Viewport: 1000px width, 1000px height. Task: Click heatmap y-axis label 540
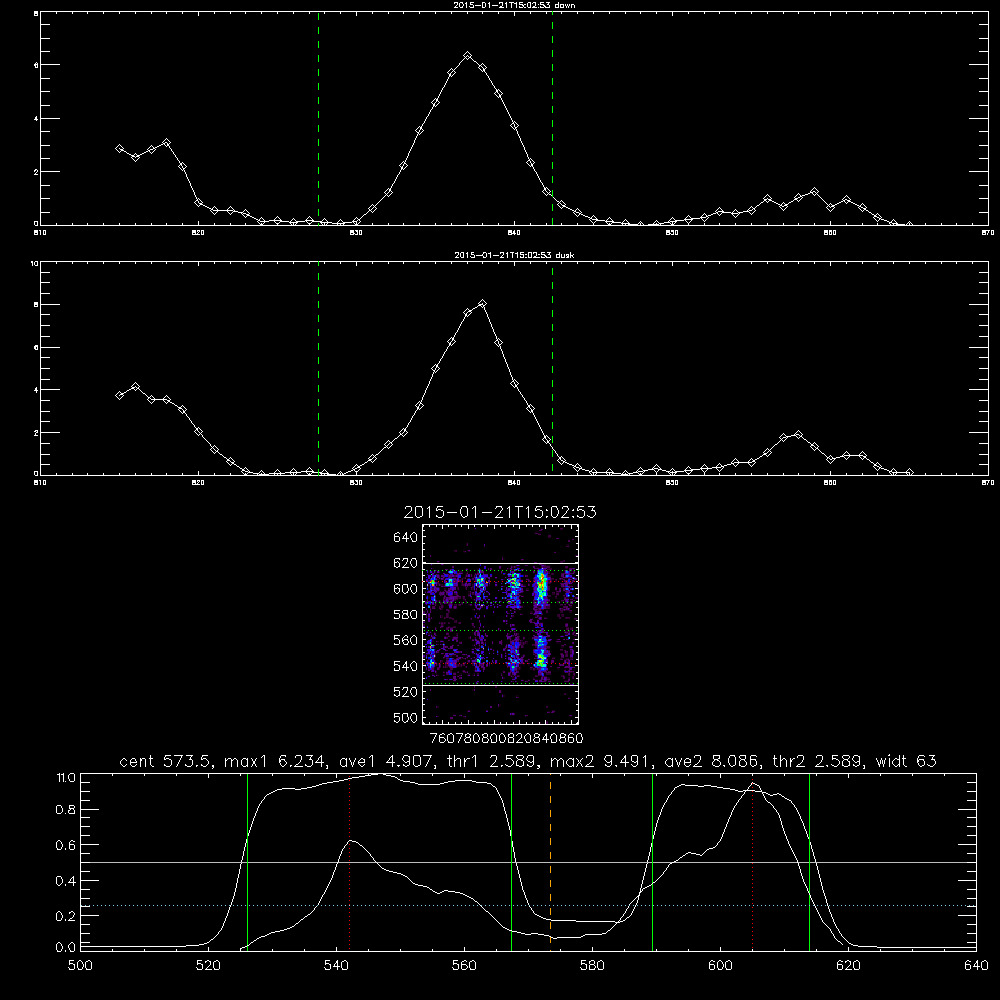tap(406, 666)
